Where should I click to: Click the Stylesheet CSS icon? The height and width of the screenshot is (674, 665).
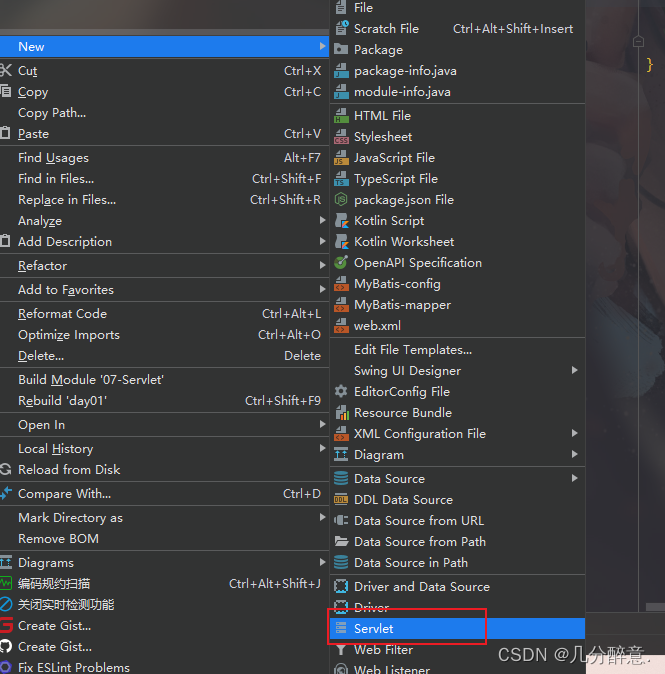341,137
